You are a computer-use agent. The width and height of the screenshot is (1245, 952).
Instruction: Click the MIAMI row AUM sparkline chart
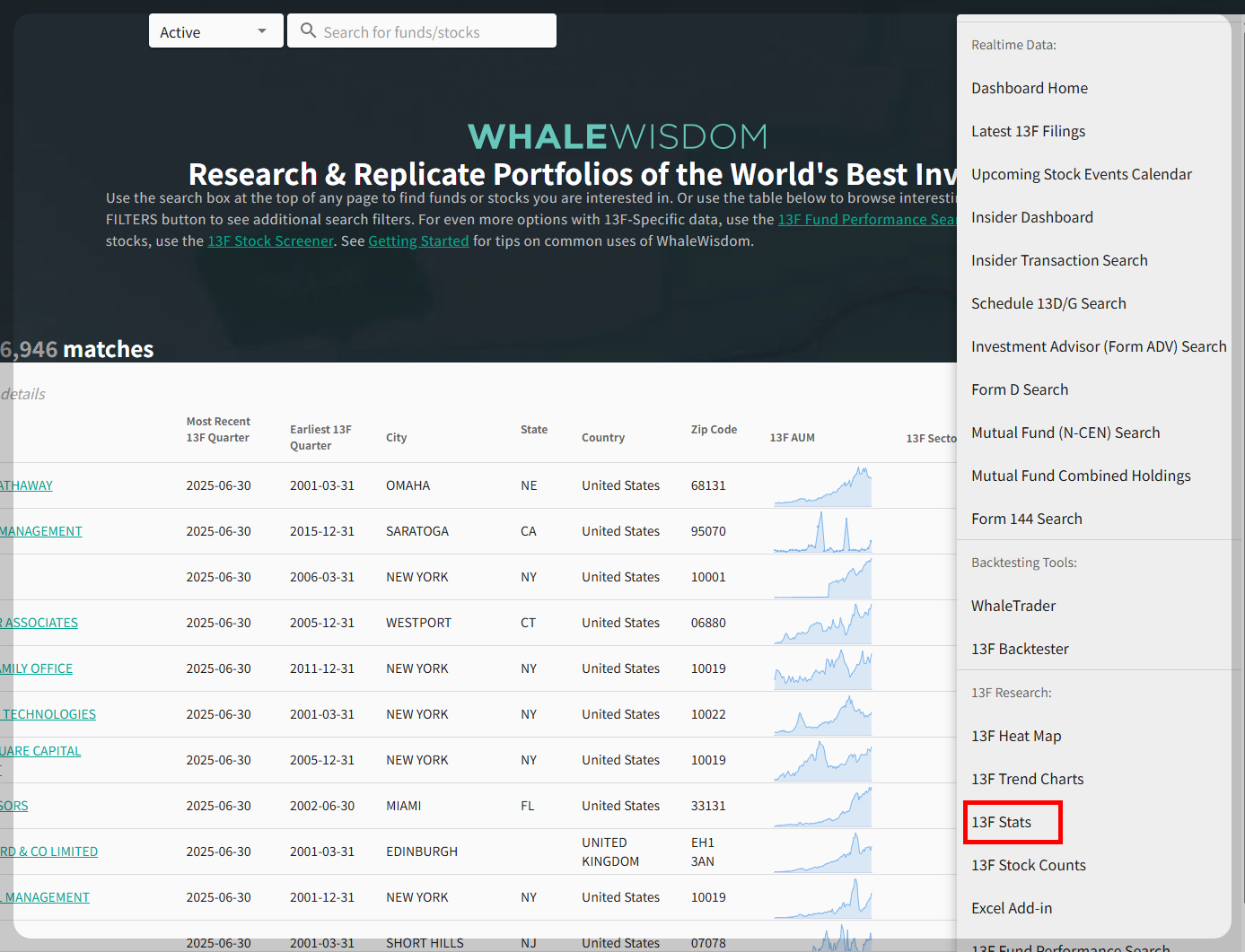point(822,806)
